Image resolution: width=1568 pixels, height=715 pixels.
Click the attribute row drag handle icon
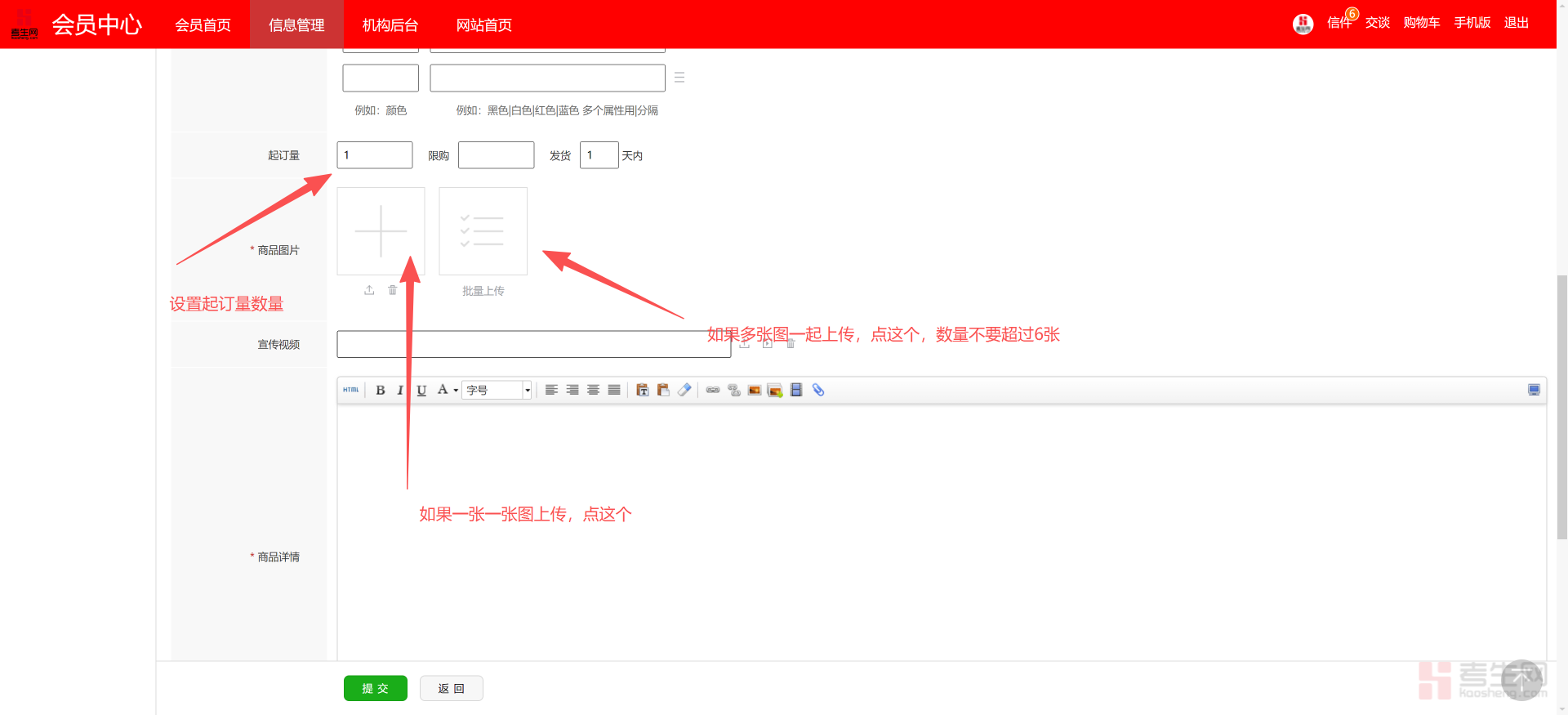pyautogui.click(x=679, y=78)
